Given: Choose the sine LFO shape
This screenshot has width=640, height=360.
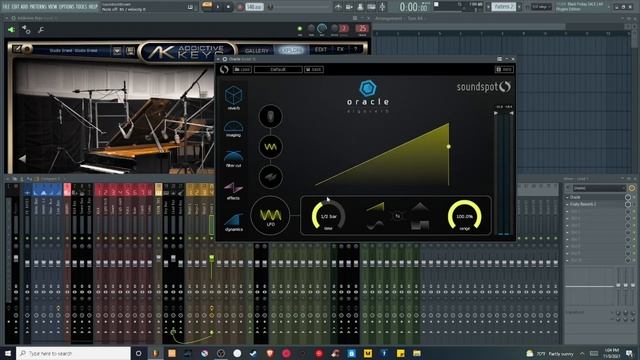Looking at the screenshot, I should (375, 225).
